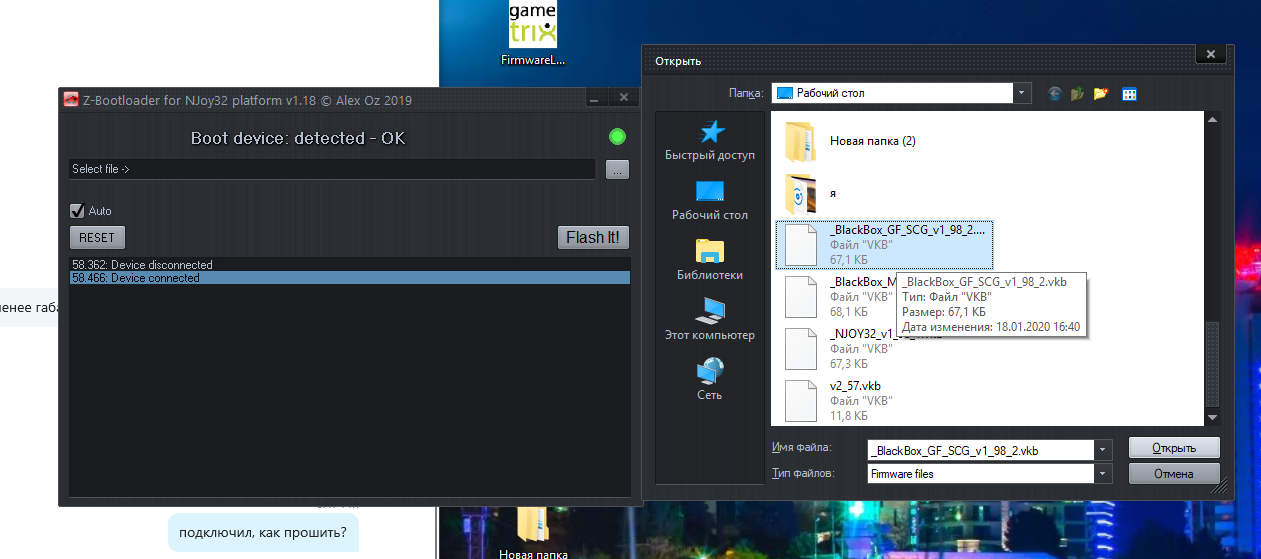The width and height of the screenshot is (1261, 559).
Task: Expand the Тип файлов Firmware files dropdown
Action: 1103,474
